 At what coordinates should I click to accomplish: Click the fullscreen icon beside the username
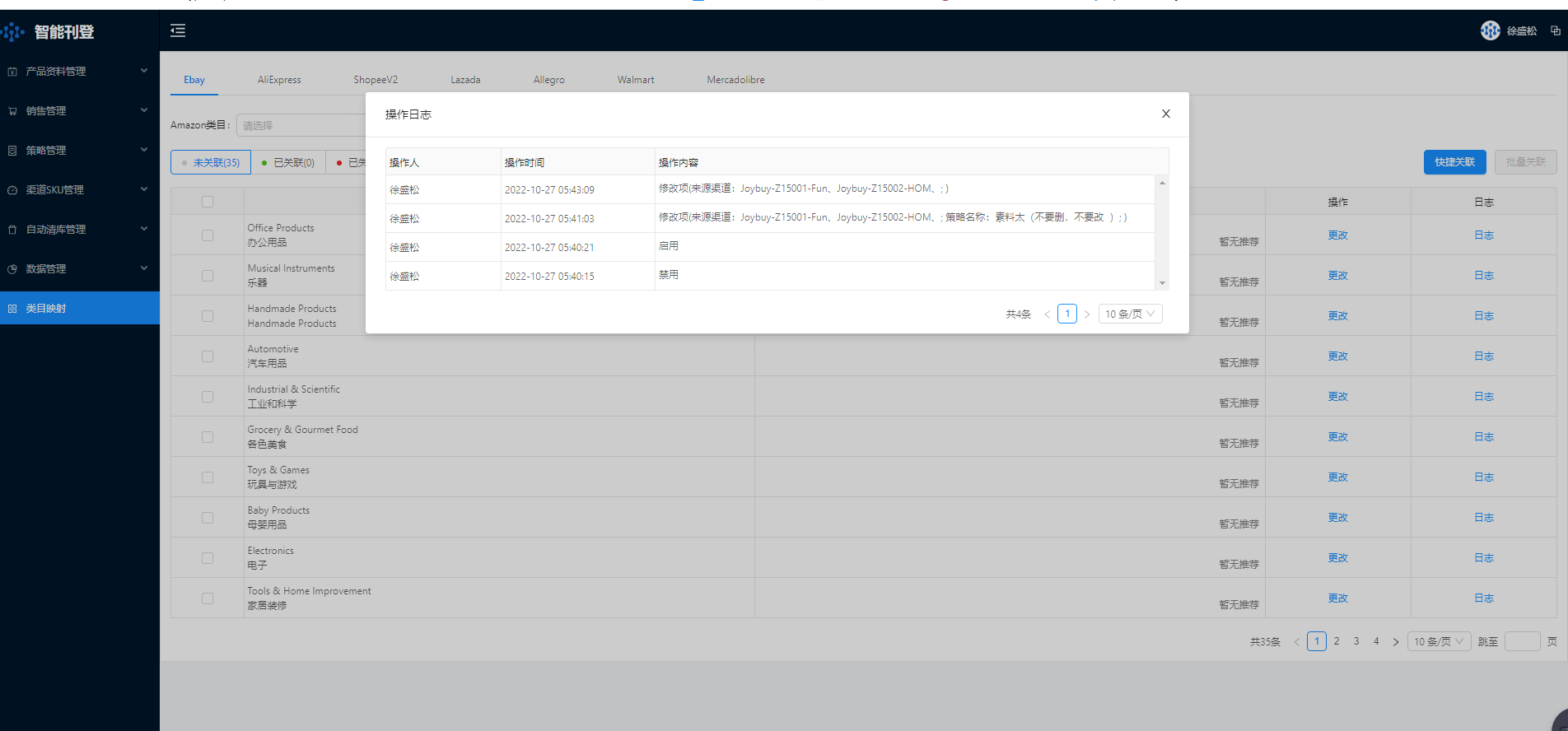coord(1556,30)
